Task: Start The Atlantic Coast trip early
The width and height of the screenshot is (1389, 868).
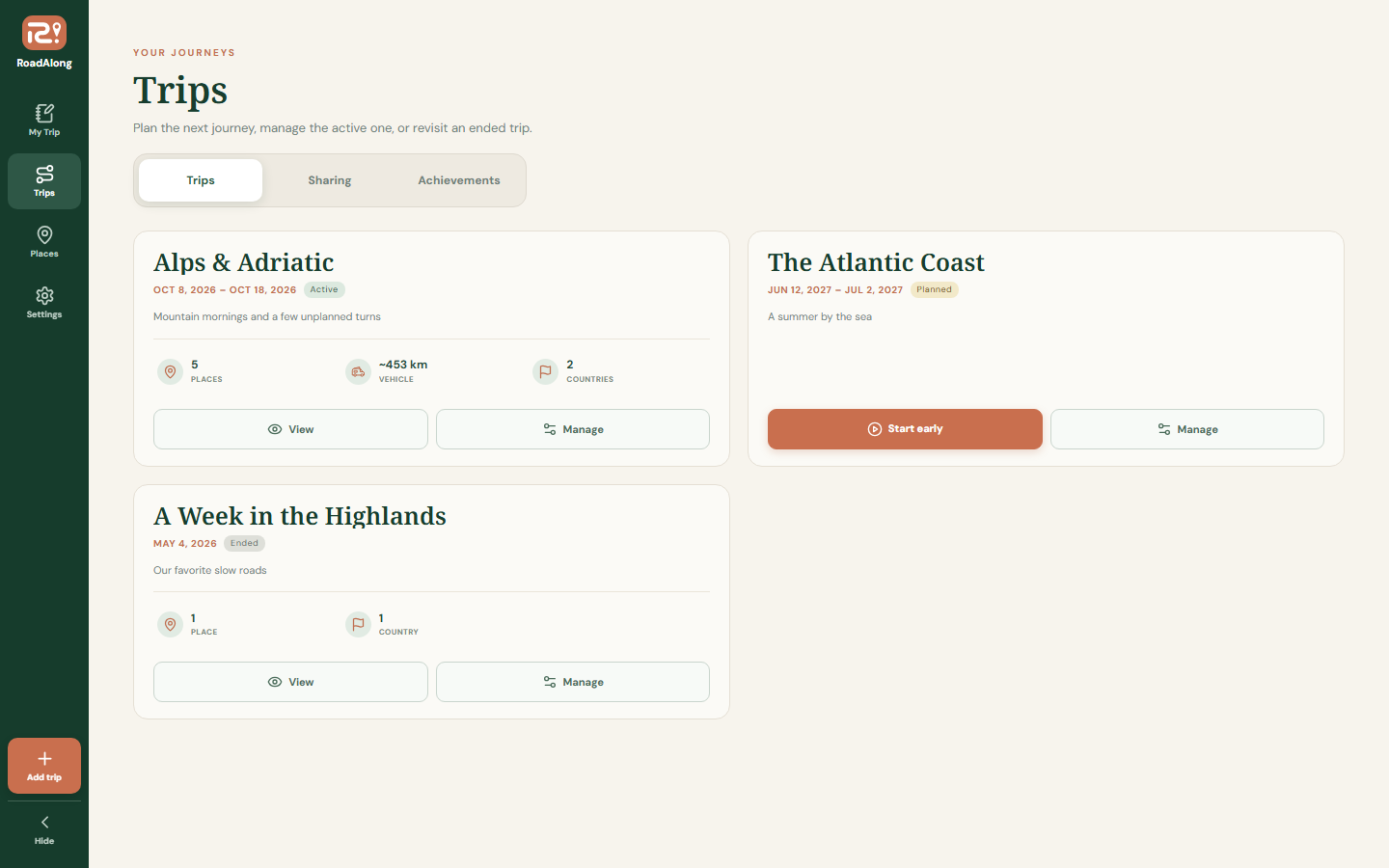Action: [905, 429]
